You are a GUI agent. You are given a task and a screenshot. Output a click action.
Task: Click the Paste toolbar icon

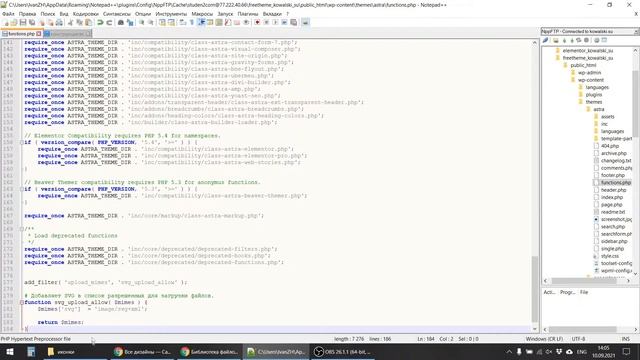click(x=88, y=22)
